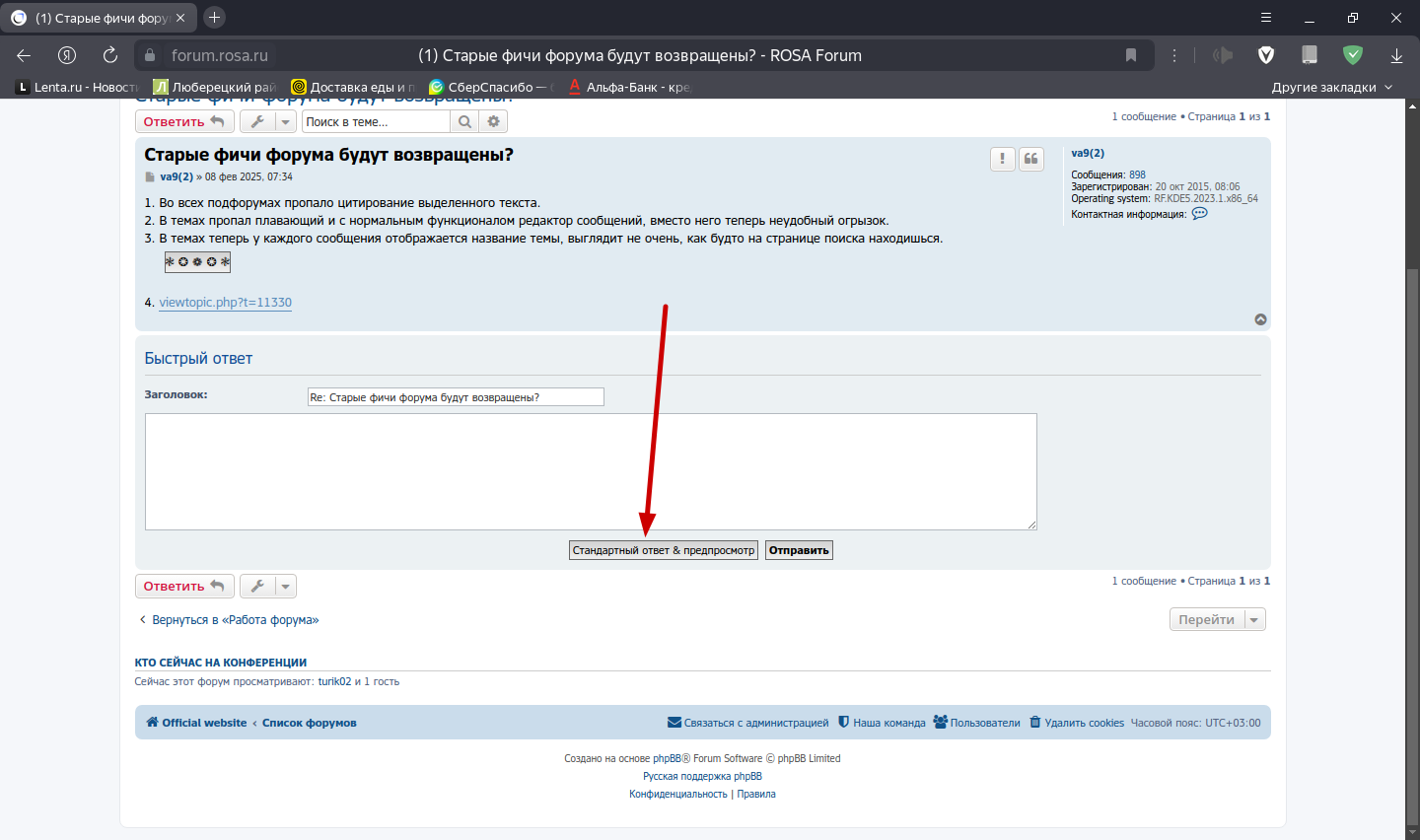Open the СберСпасибо bookmark
The width and height of the screenshot is (1420, 840).
(x=492, y=87)
